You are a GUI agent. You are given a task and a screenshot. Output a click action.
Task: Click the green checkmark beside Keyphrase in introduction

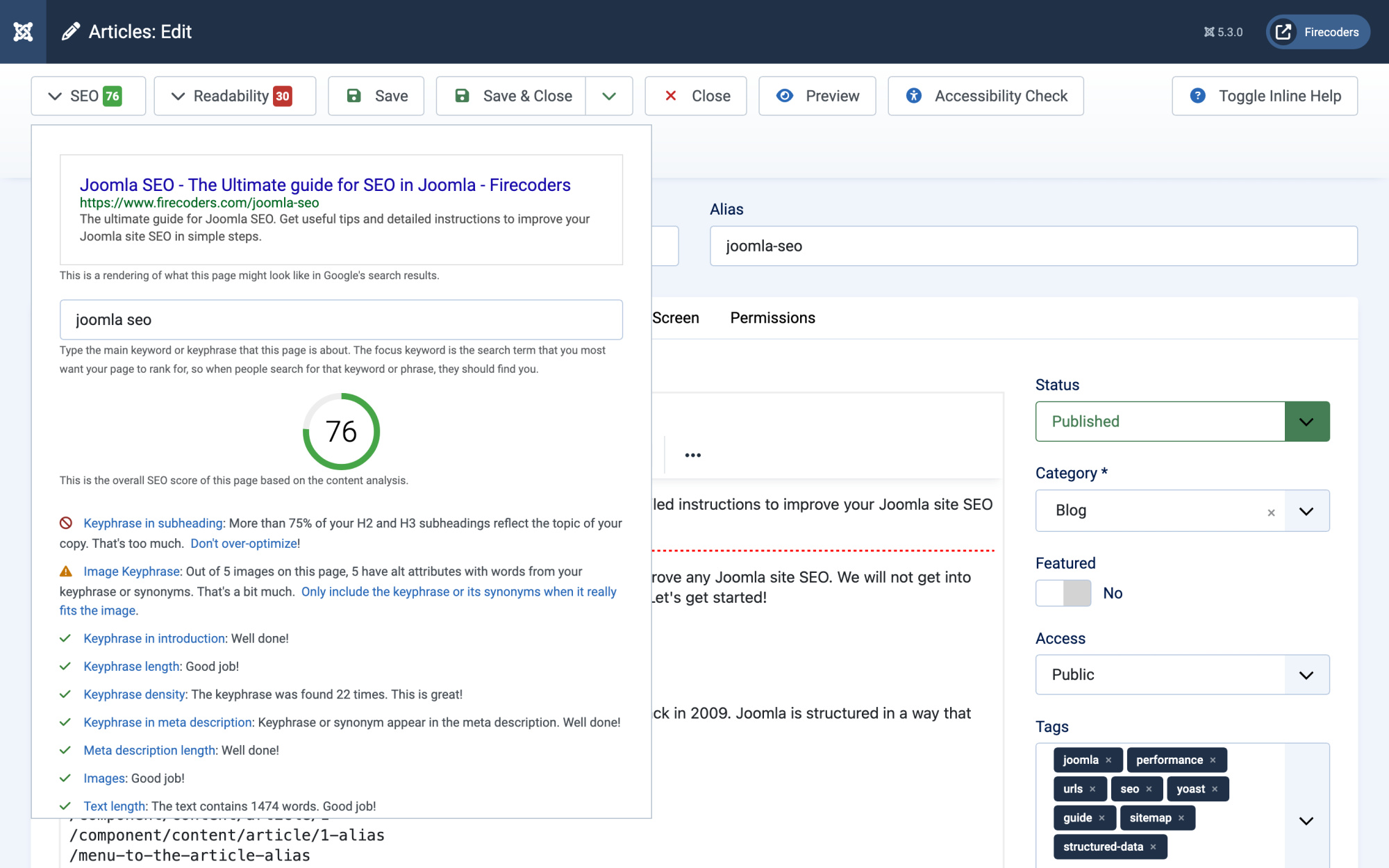[65, 638]
